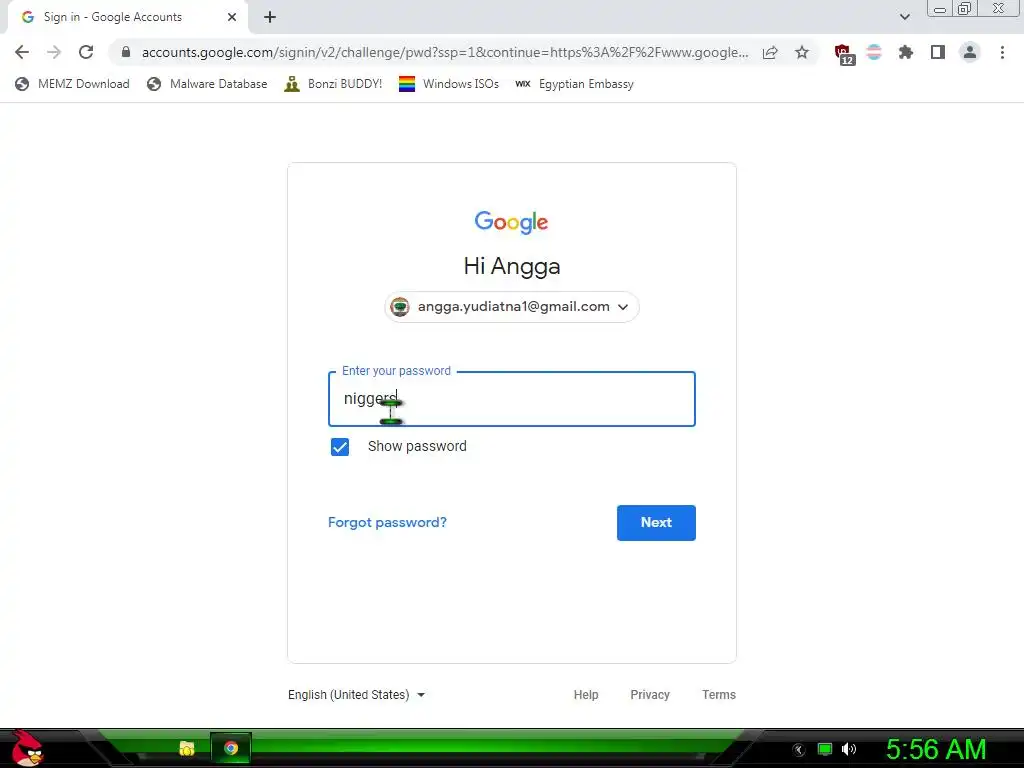Open the Chrome three-dot menu
The image size is (1024, 768).
pos(1002,52)
